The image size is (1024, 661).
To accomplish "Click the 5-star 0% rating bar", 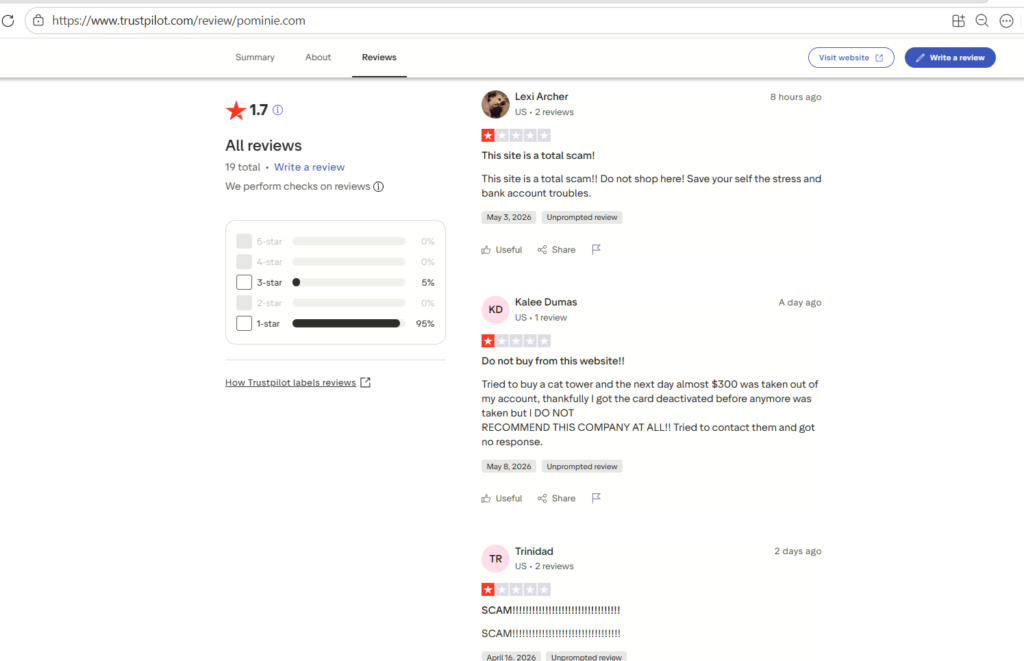I will point(349,241).
